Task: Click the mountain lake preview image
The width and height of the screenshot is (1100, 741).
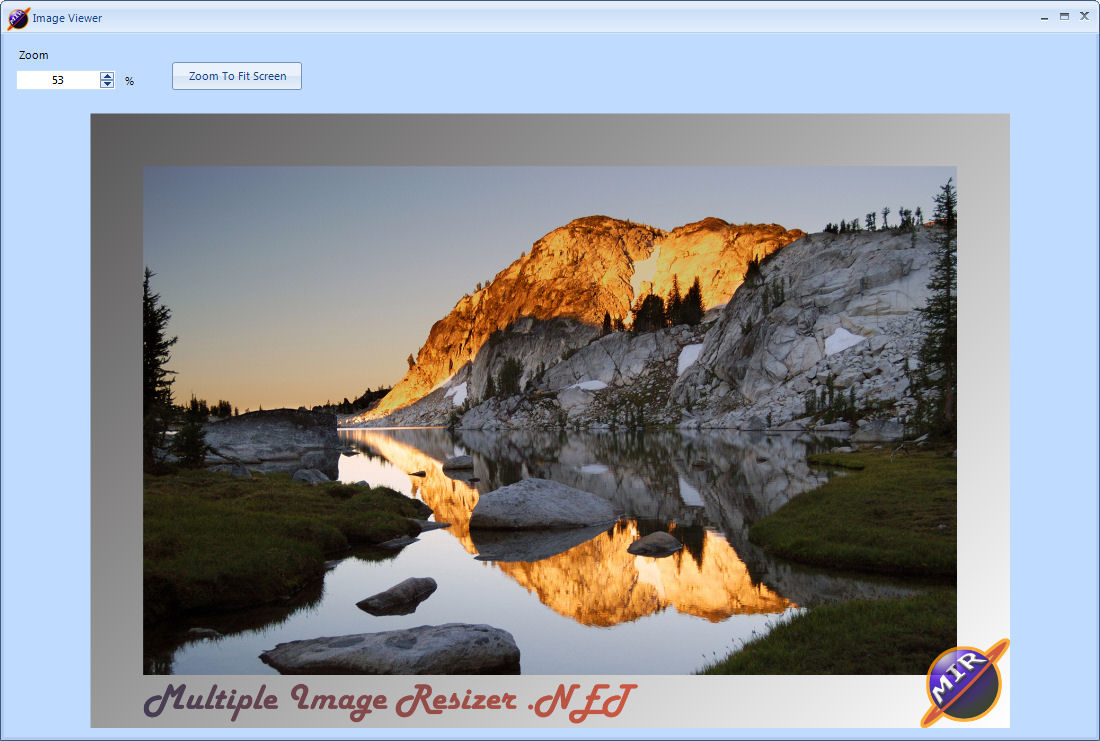Action: point(550,420)
